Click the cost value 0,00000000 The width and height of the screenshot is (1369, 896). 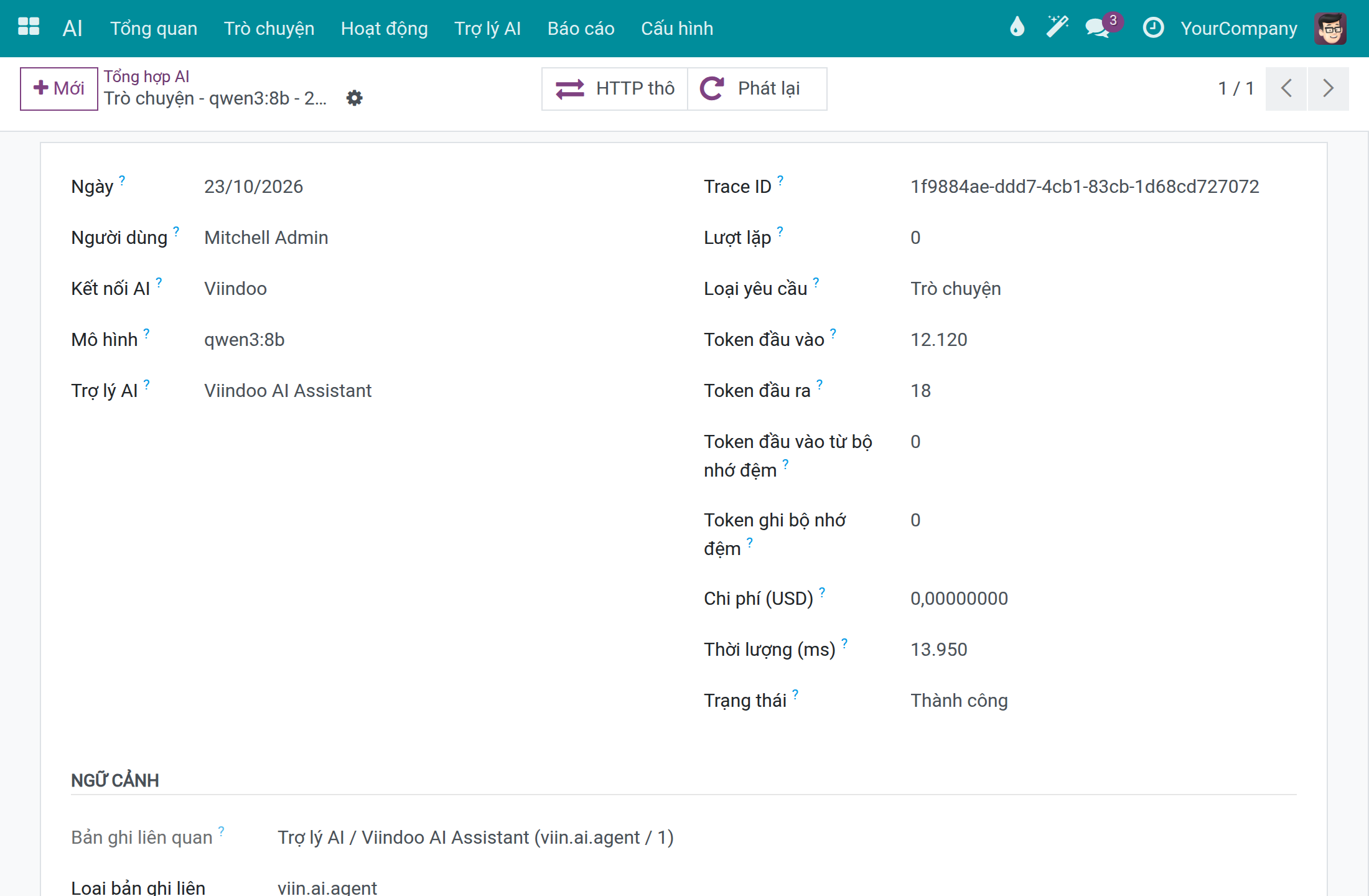point(958,598)
